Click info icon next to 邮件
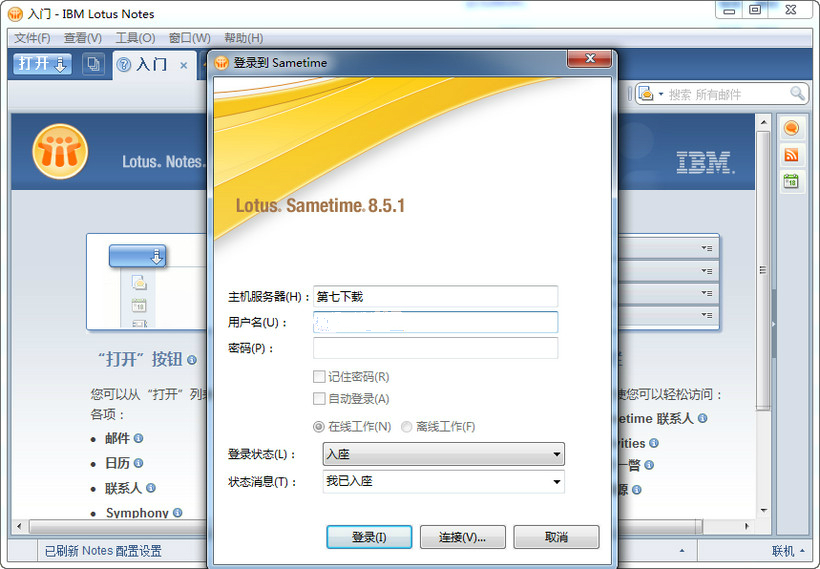Image resolution: width=820 pixels, height=569 pixels. pyautogui.click(x=138, y=438)
